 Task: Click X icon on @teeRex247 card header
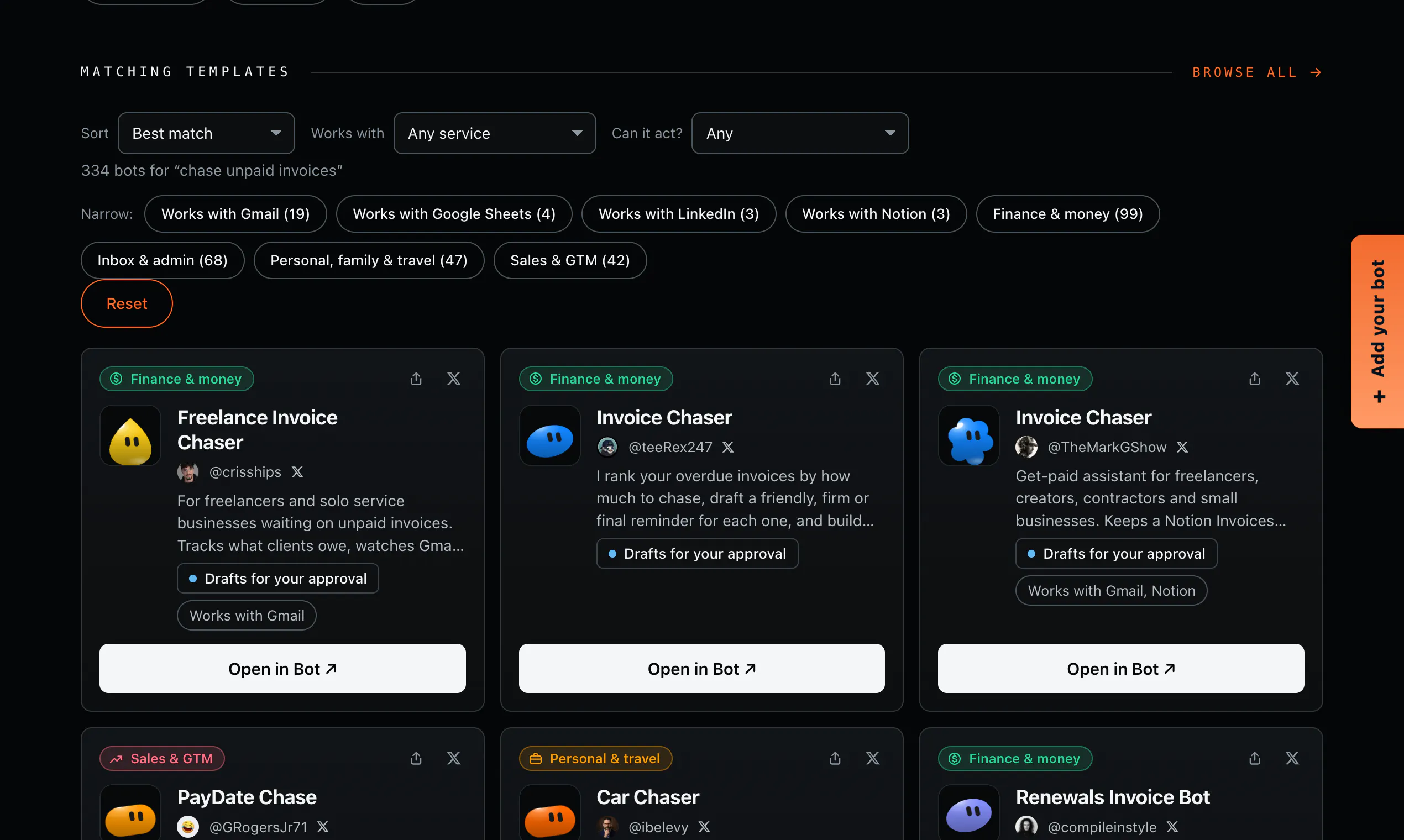(872, 379)
